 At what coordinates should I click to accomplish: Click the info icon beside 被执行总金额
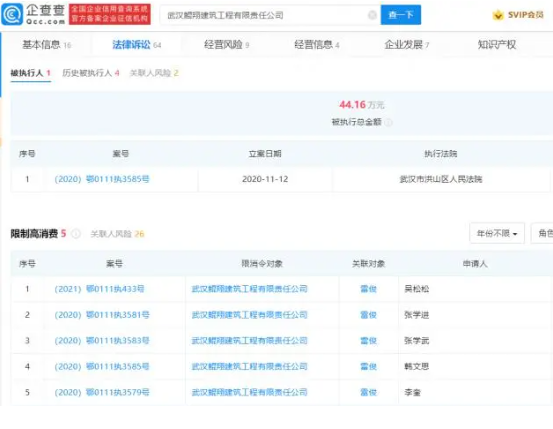388,122
